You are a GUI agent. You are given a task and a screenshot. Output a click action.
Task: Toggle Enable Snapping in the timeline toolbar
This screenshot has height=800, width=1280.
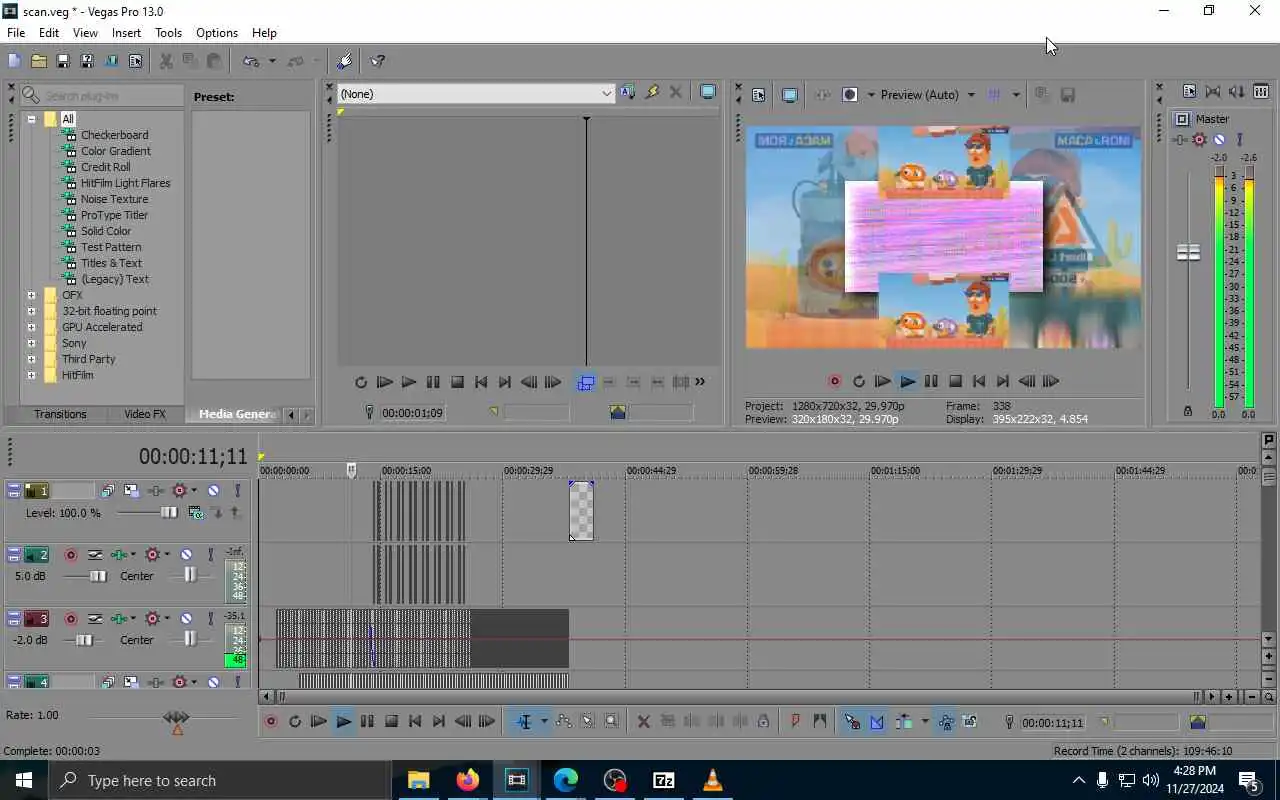(852, 721)
